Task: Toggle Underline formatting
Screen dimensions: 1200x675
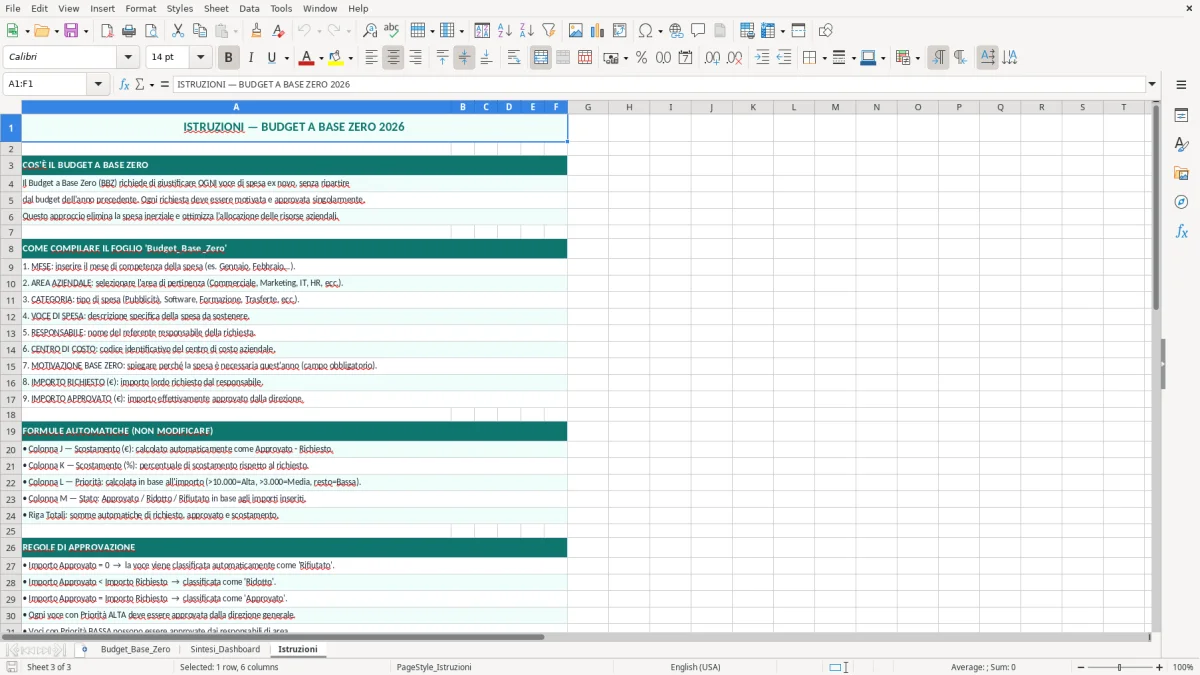Action: click(x=272, y=58)
